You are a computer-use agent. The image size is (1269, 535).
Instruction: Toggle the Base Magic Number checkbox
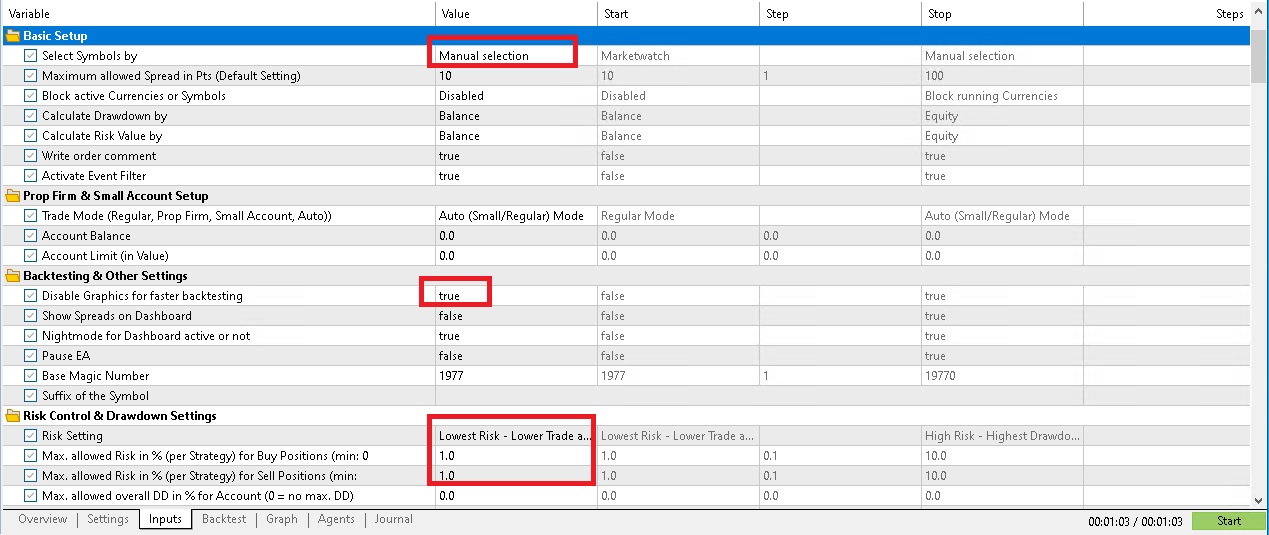[x=31, y=376]
